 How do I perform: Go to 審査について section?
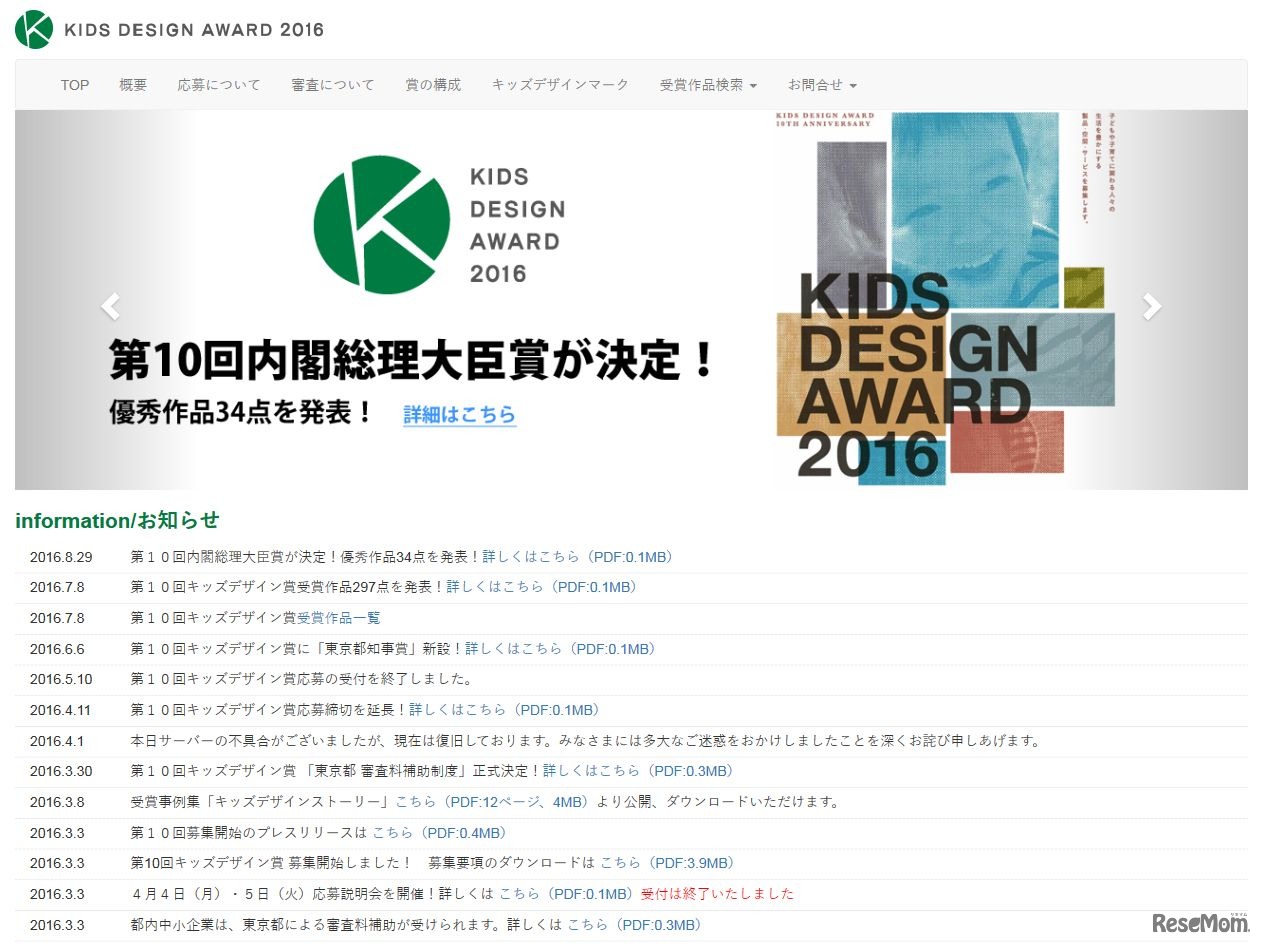[333, 85]
